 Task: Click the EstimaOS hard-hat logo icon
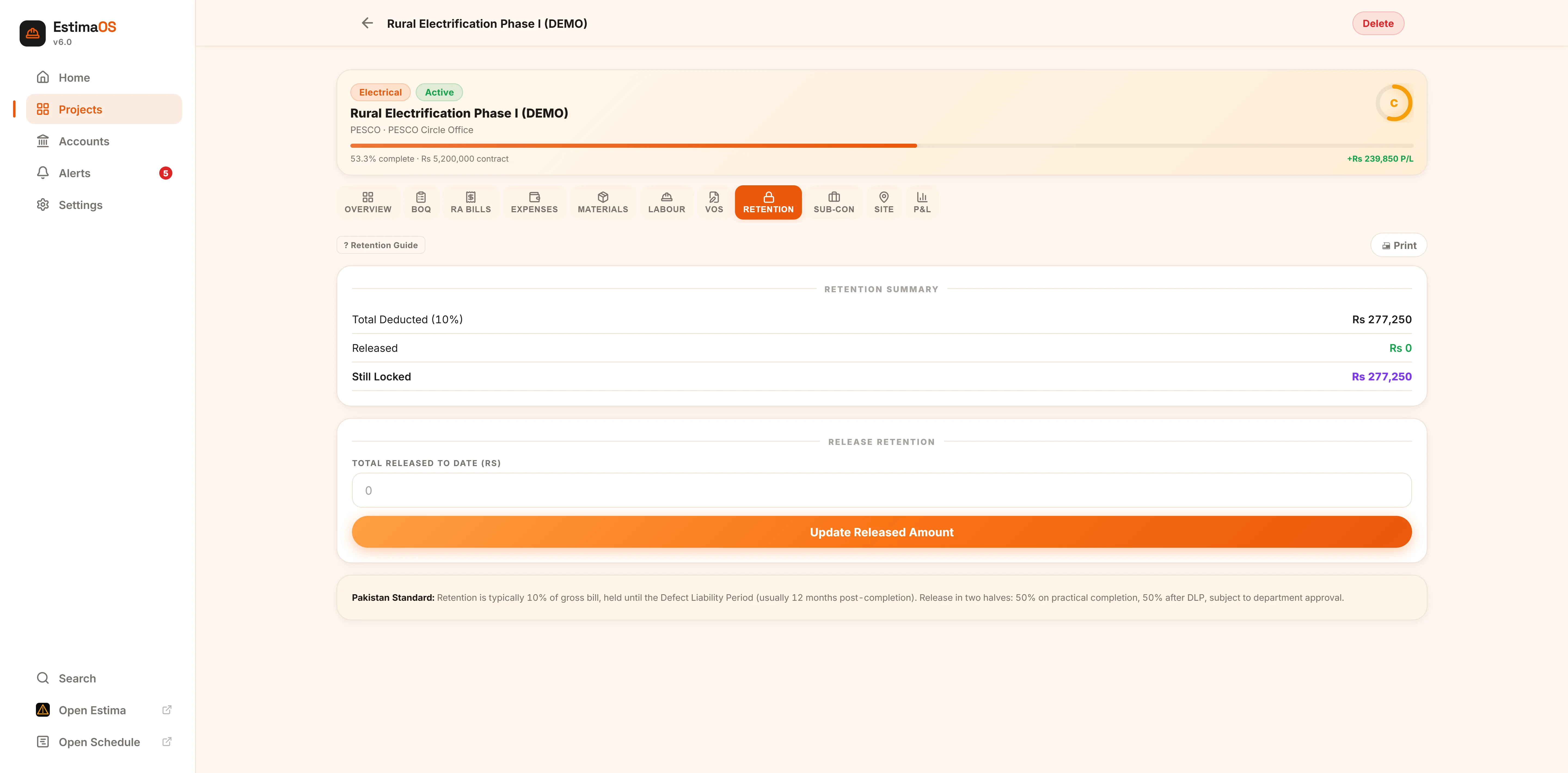[x=32, y=33]
